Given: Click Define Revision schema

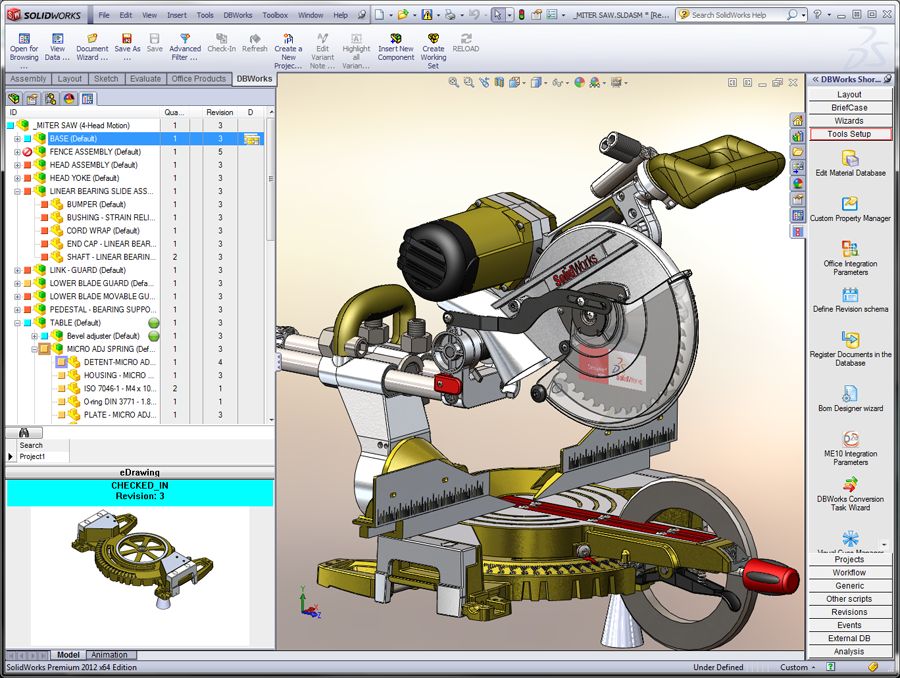Looking at the screenshot, I should (850, 300).
